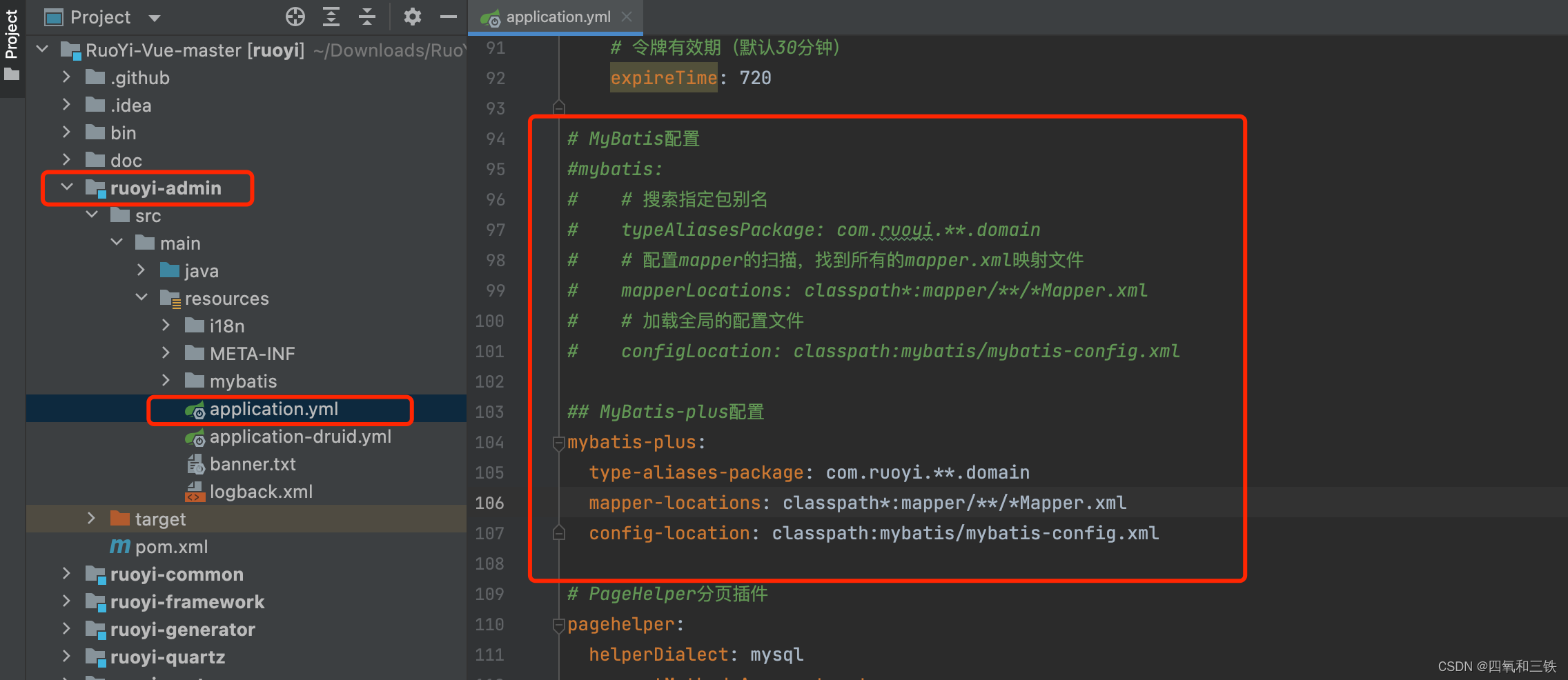This screenshot has width=1568, height=680.
Task: Expand the META-INF folder
Action: pyautogui.click(x=166, y=353)
